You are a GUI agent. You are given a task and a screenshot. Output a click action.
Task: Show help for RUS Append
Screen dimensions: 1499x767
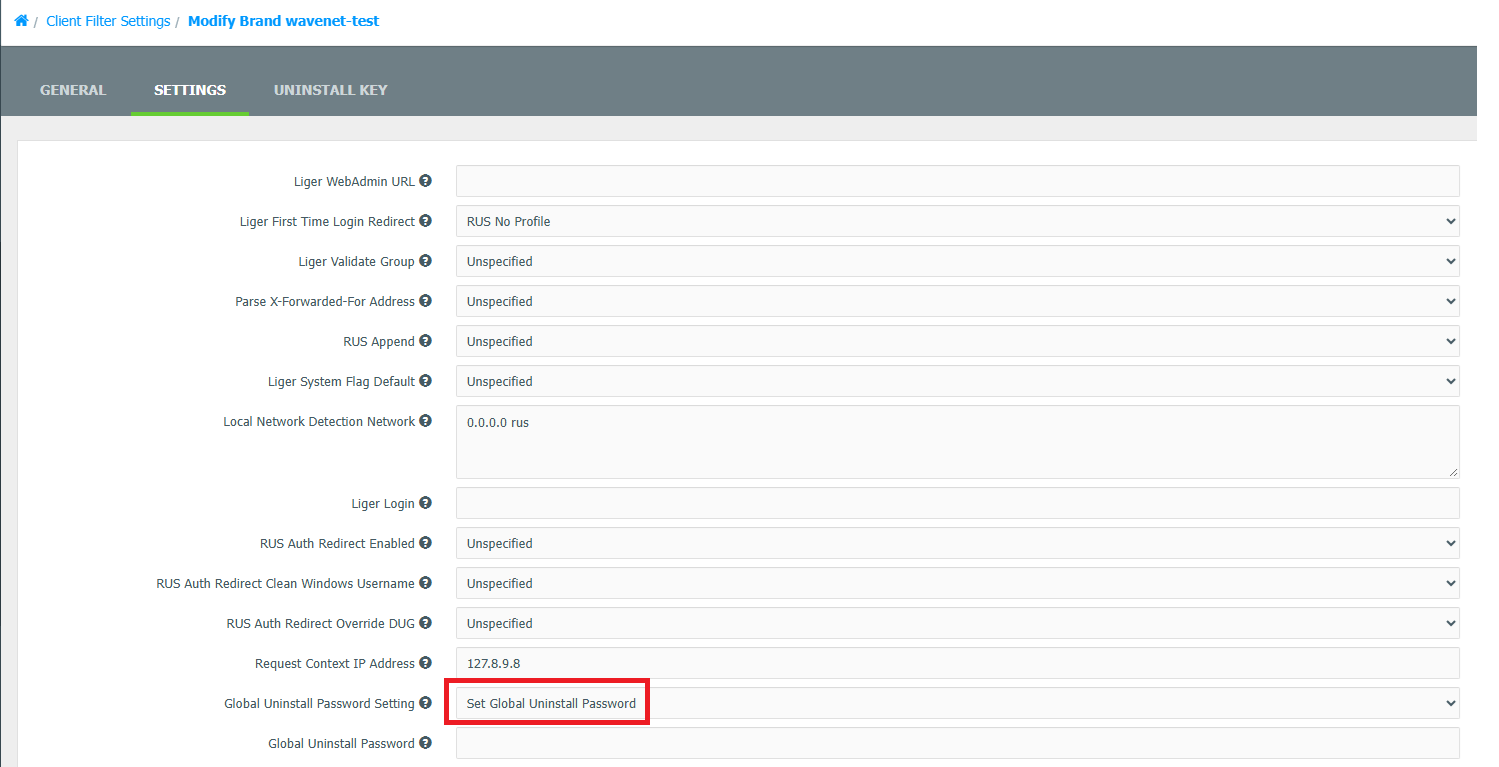(x=425, y=341)
